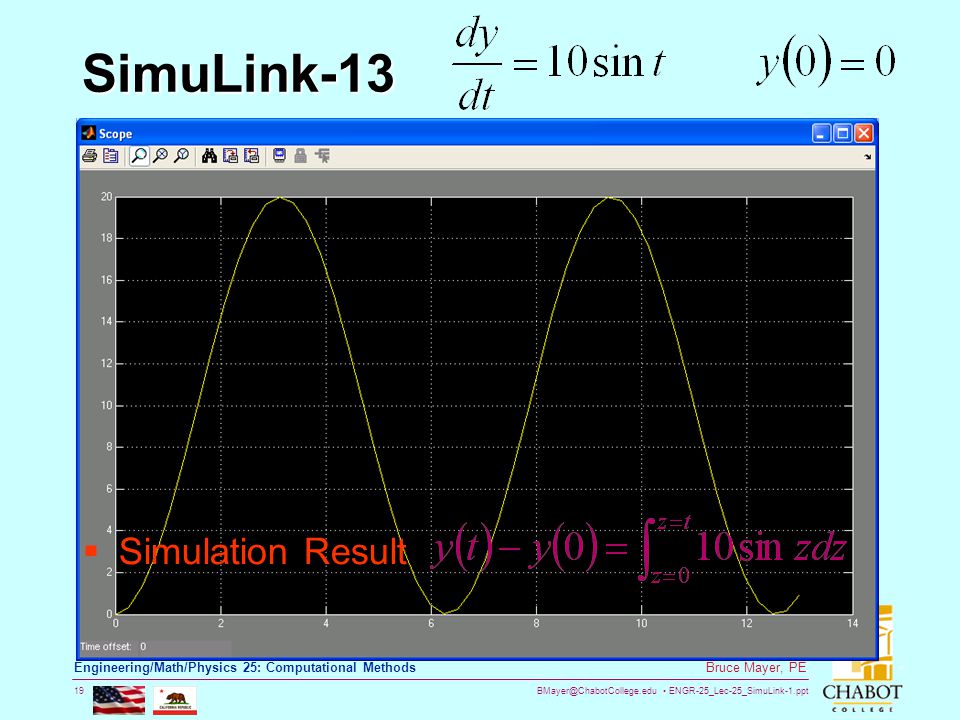
Task: Click the Print icon in Scope toolbar
Action: tap(89, 156)
